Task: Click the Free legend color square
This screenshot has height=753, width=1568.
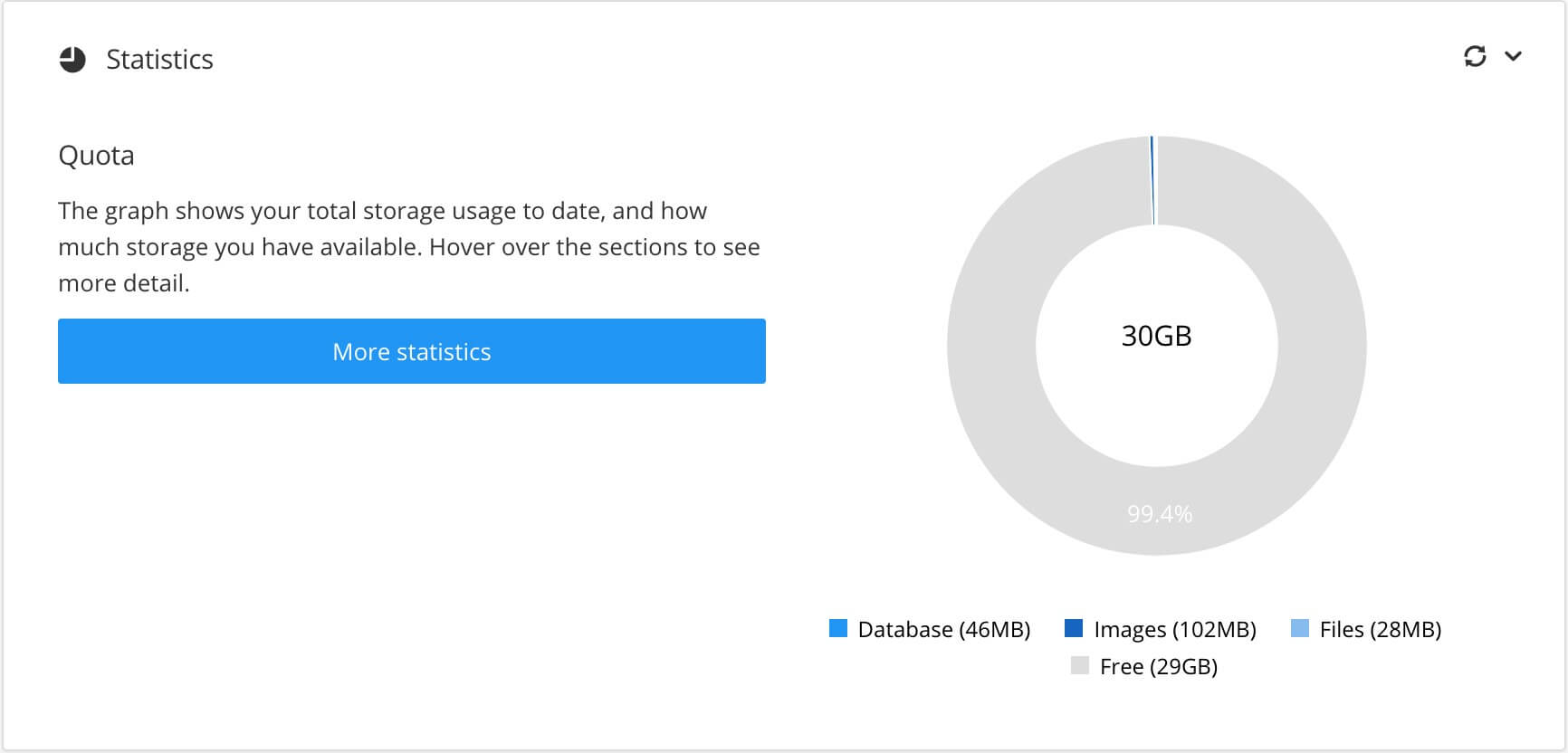Action: coord(1080,666)
